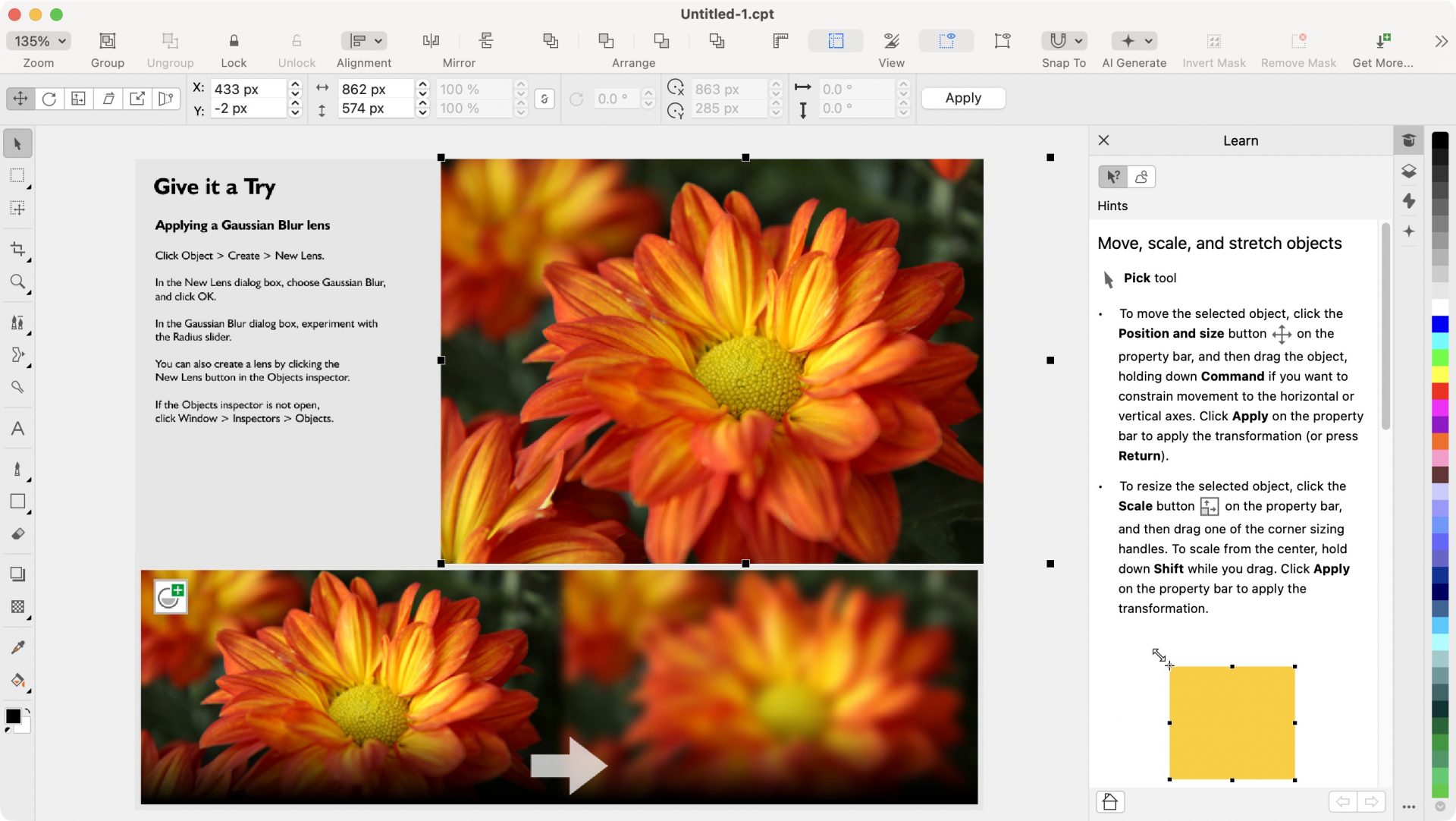The height and width of the screenshot is (821, 1456).
Task: Select the Pick tool
Action: click(17, 143)
